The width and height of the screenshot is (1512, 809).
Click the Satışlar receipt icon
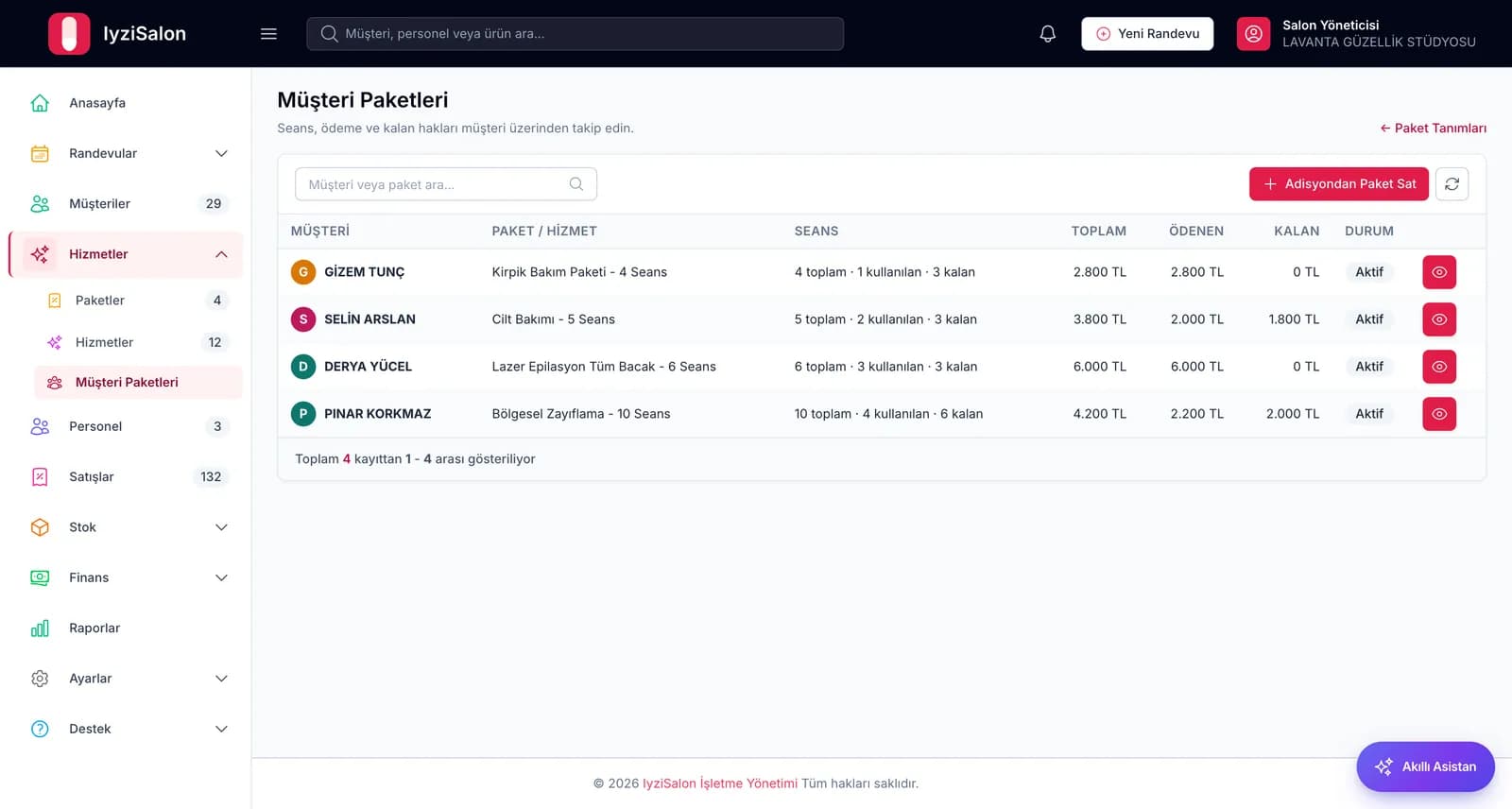40,477
